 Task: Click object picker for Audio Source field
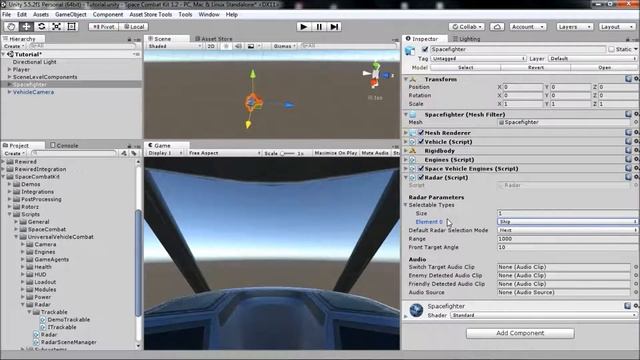636,292
